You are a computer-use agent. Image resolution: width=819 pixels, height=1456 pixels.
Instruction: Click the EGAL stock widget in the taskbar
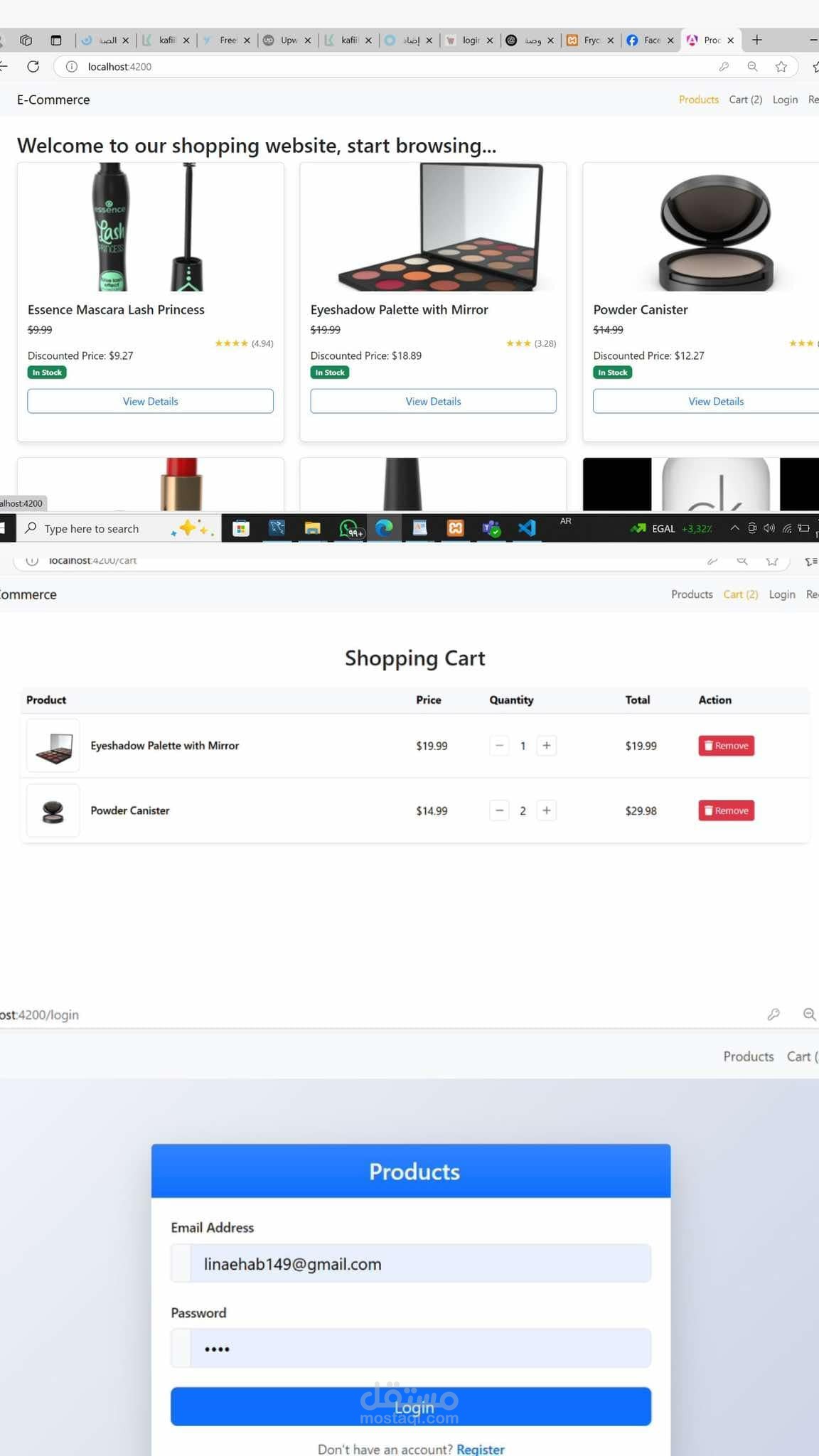pyautogui.click(x=670, y=528)
